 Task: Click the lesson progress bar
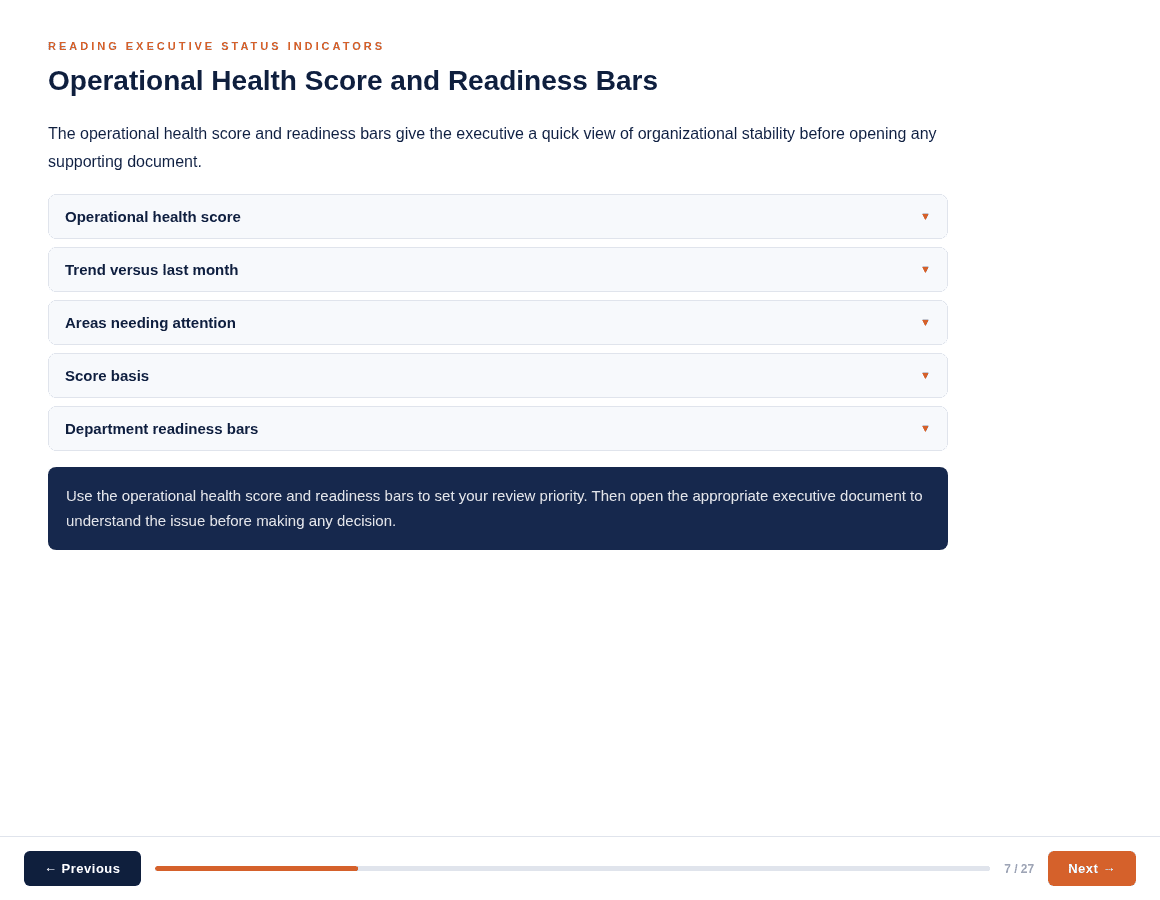tap(573, 868)
